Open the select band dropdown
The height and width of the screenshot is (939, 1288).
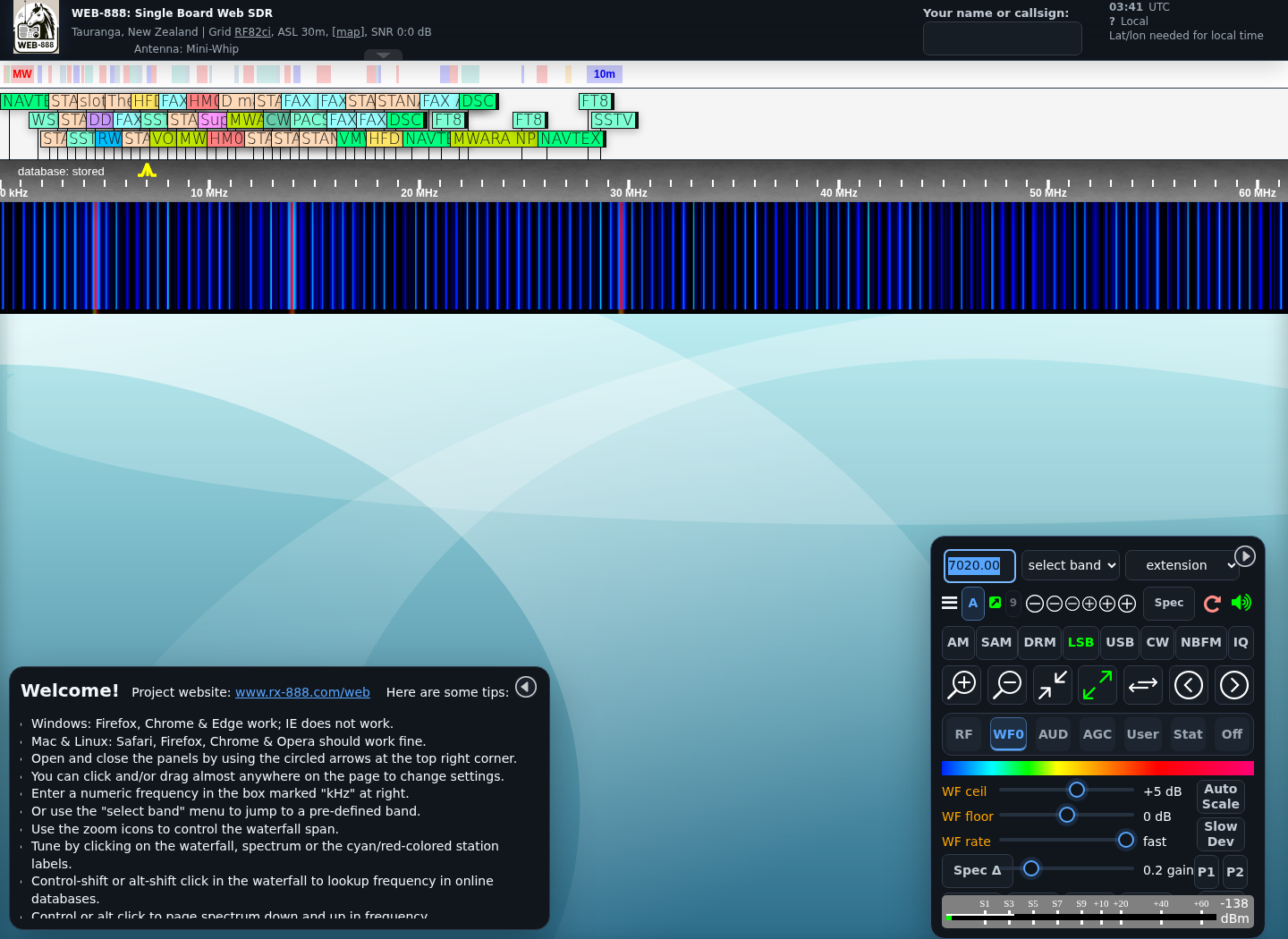[x=1071, y=565]
